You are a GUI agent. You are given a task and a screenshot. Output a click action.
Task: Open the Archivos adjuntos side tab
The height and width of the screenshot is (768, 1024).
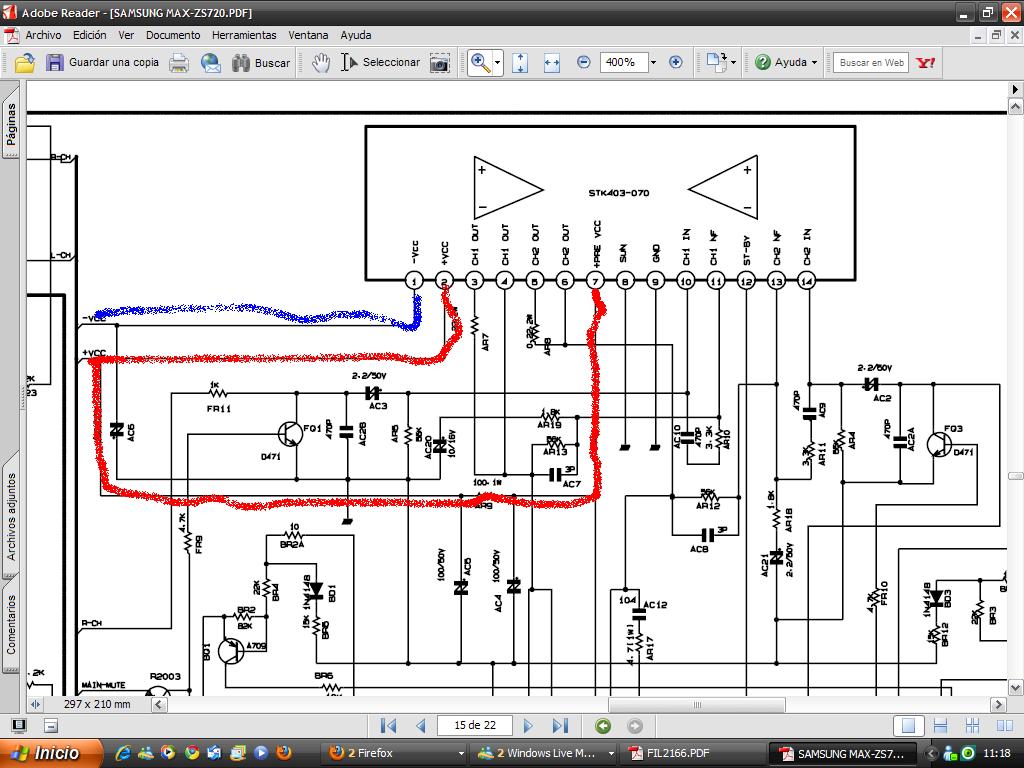tap(11, 517)
